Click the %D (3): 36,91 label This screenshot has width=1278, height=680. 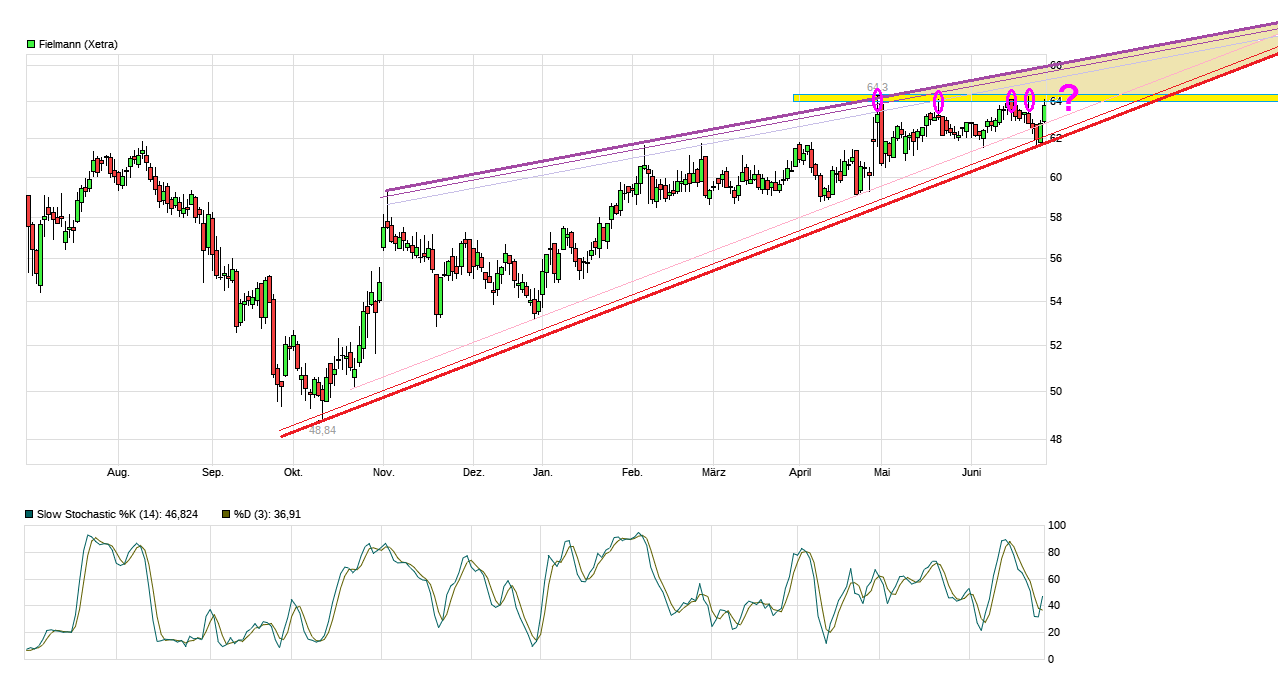267,514
